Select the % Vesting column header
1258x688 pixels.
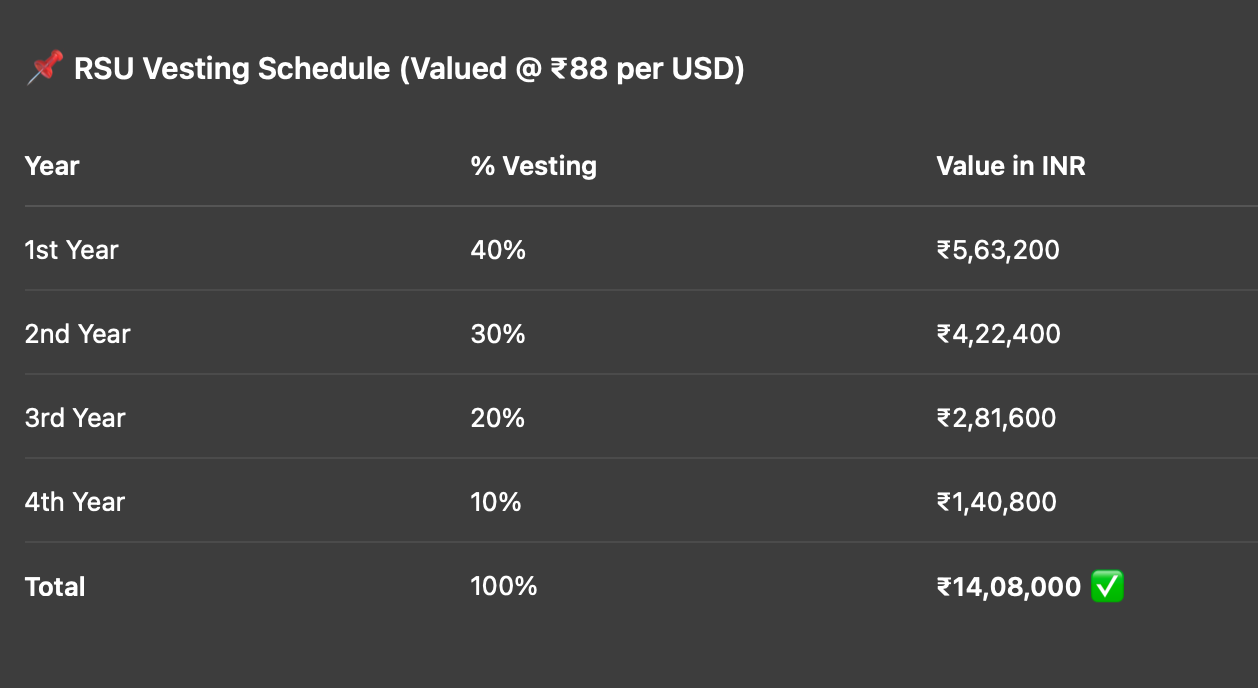click(x=533, y=166)
